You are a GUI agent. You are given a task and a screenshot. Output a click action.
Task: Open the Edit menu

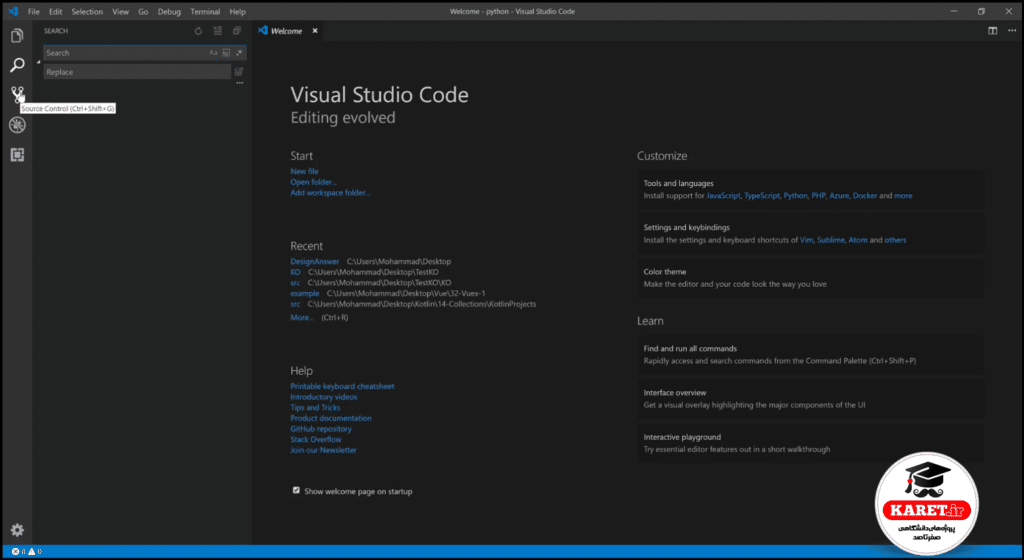coord(56,12)
